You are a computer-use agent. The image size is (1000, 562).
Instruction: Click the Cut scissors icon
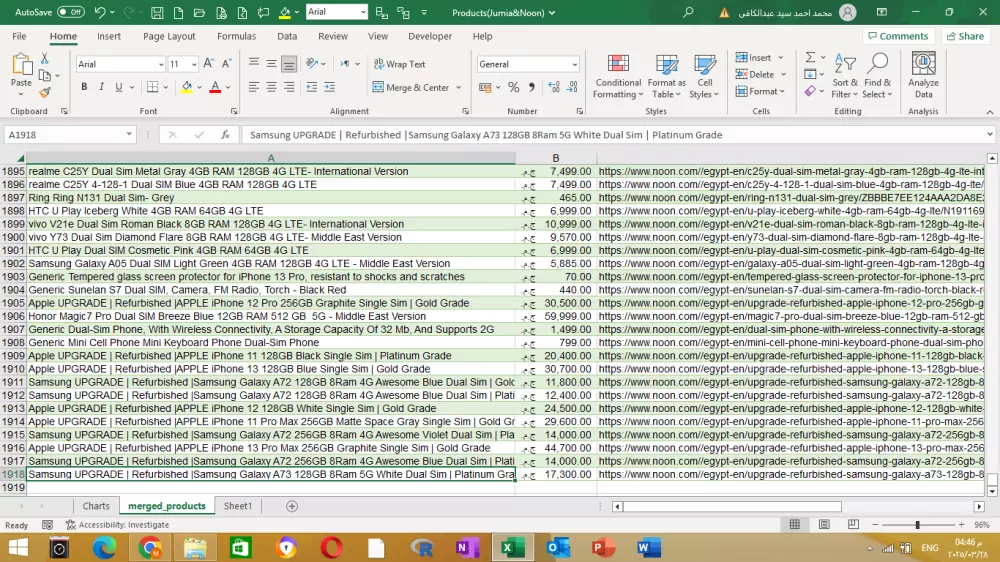(x=45, y=59)
